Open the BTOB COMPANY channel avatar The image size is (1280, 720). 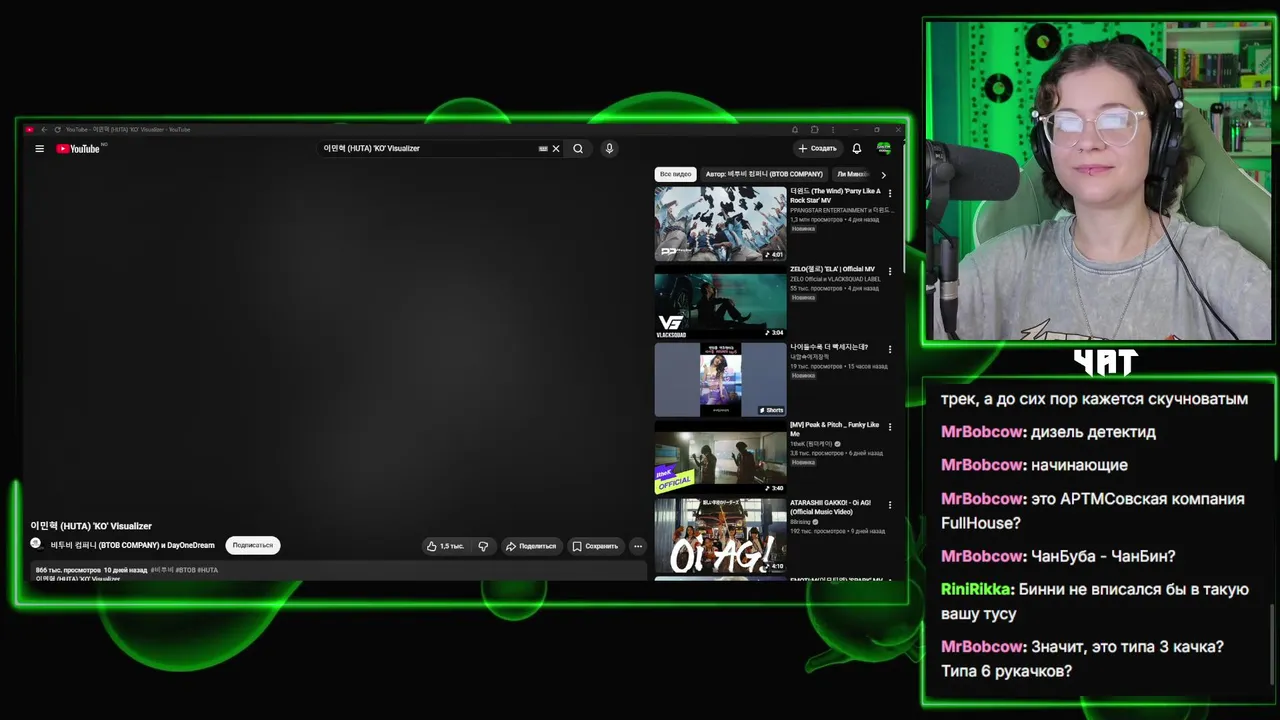(36, 544)
